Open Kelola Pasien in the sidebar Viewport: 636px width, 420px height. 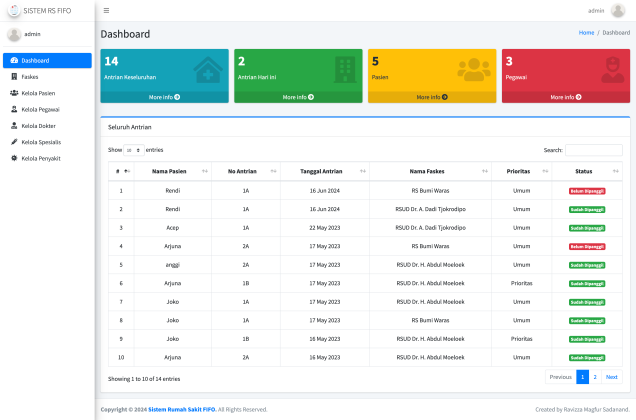click(38, 93)
